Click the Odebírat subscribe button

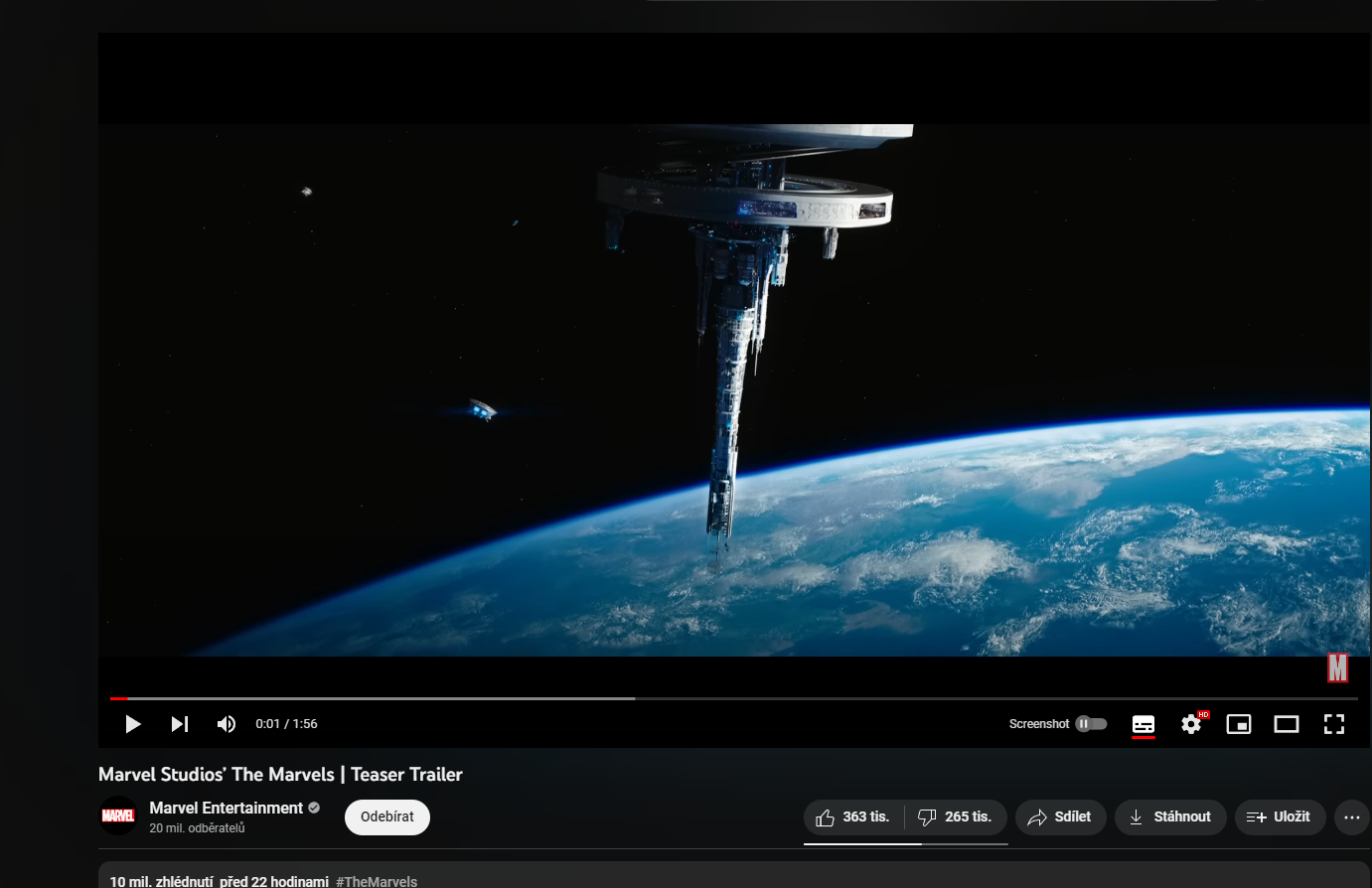pos(387,817)
